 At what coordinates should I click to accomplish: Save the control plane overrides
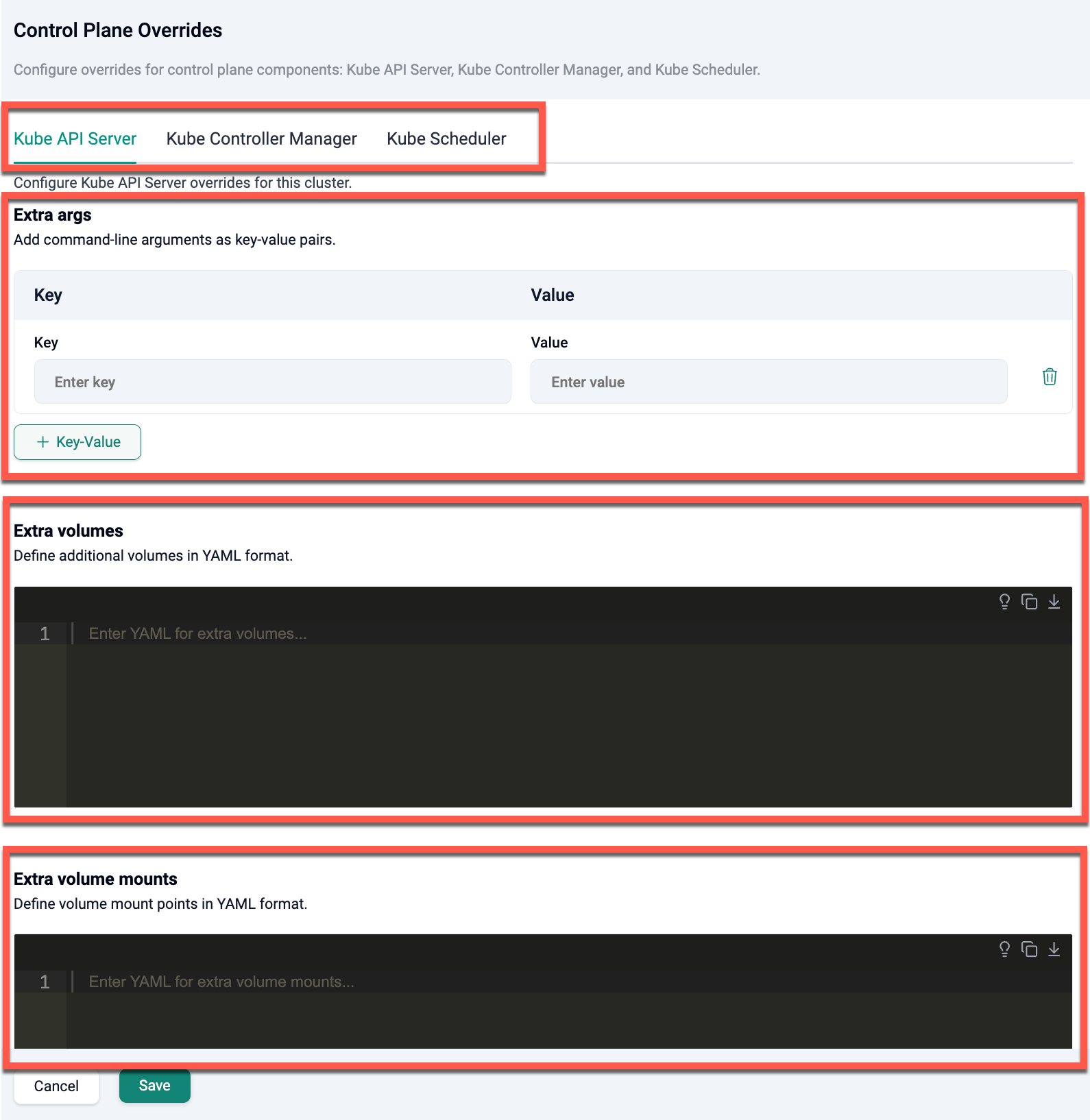pyautogui.click(x=154, y=1086)
